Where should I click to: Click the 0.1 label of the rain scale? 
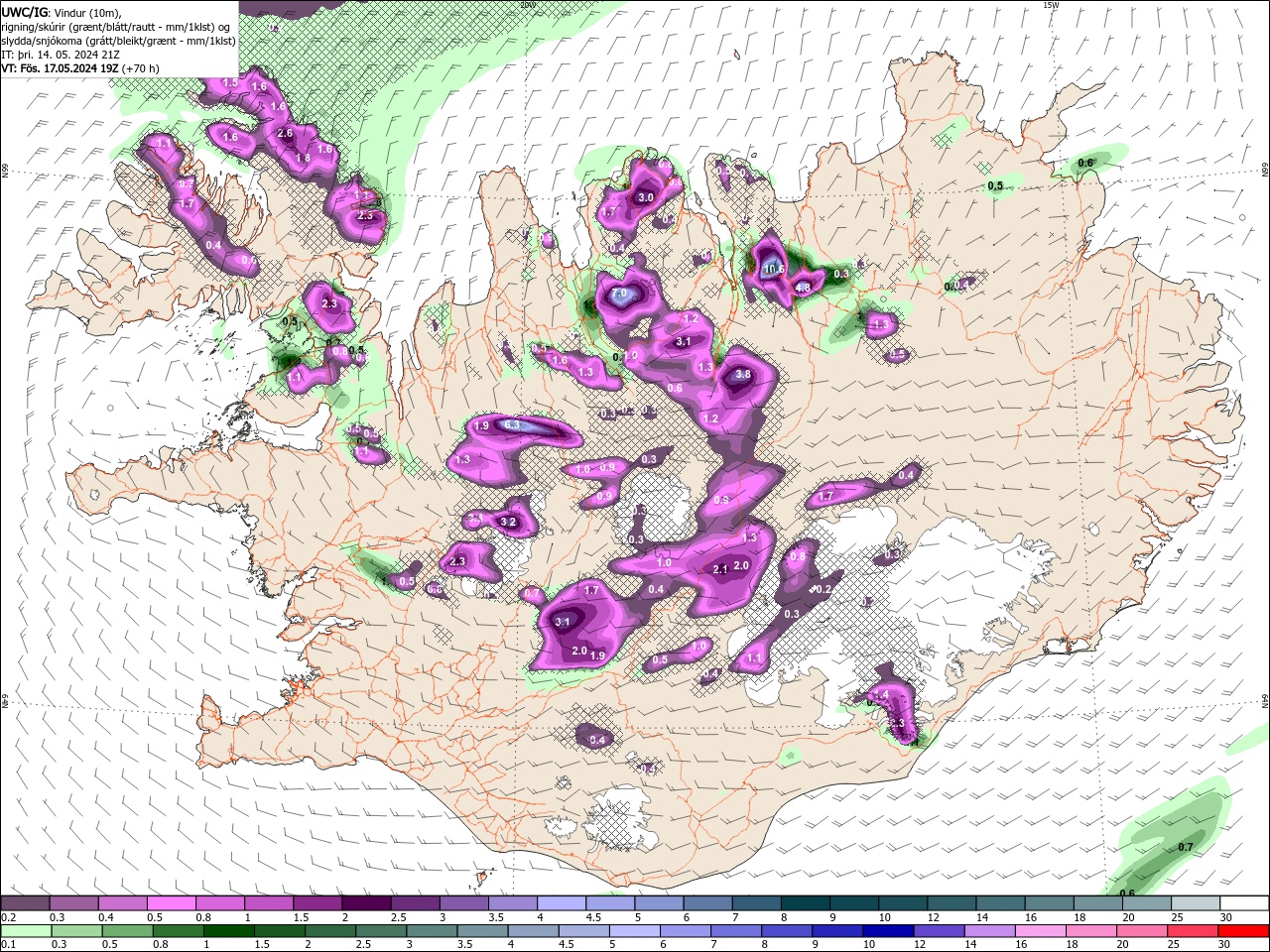click(8, 945)
